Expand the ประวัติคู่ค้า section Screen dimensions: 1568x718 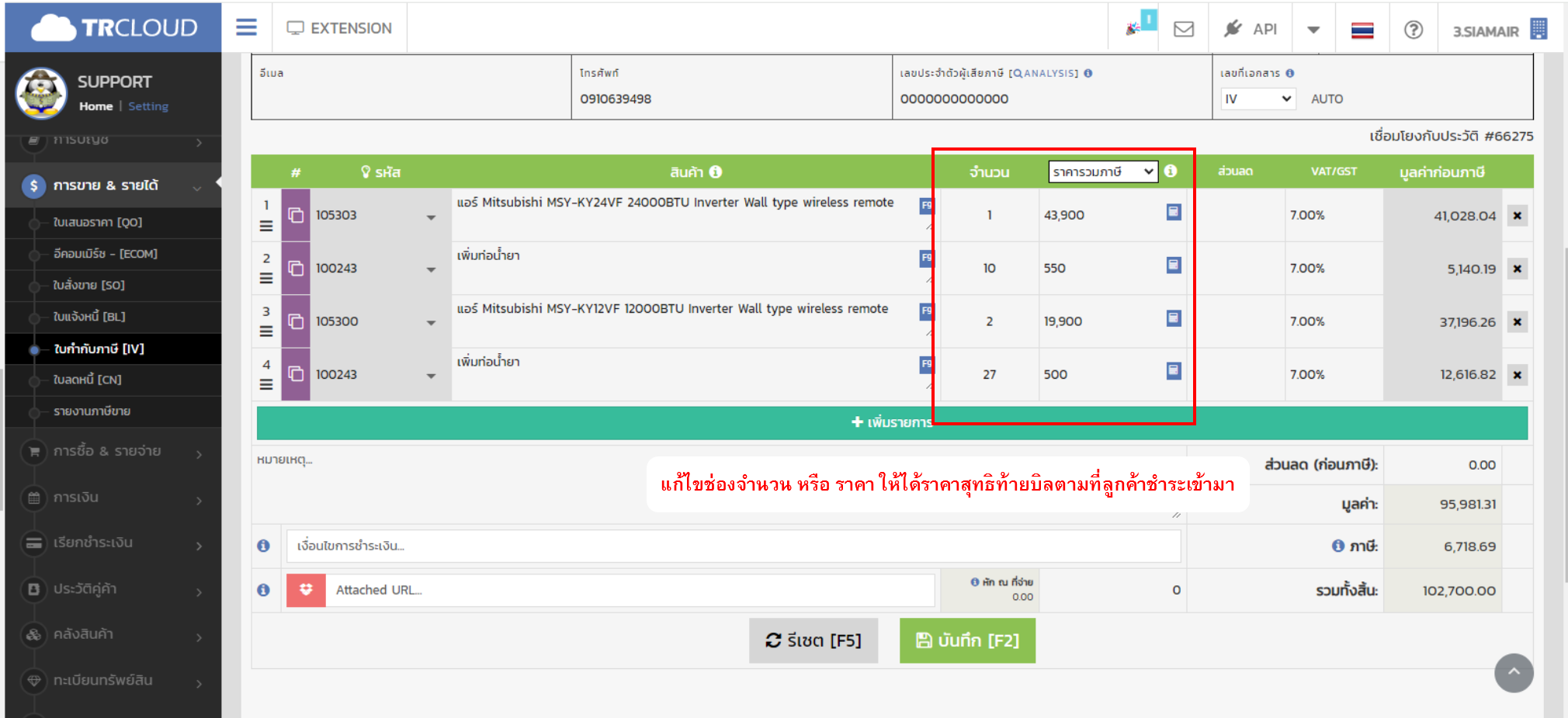pyautogui.click(x=113, y=589)
